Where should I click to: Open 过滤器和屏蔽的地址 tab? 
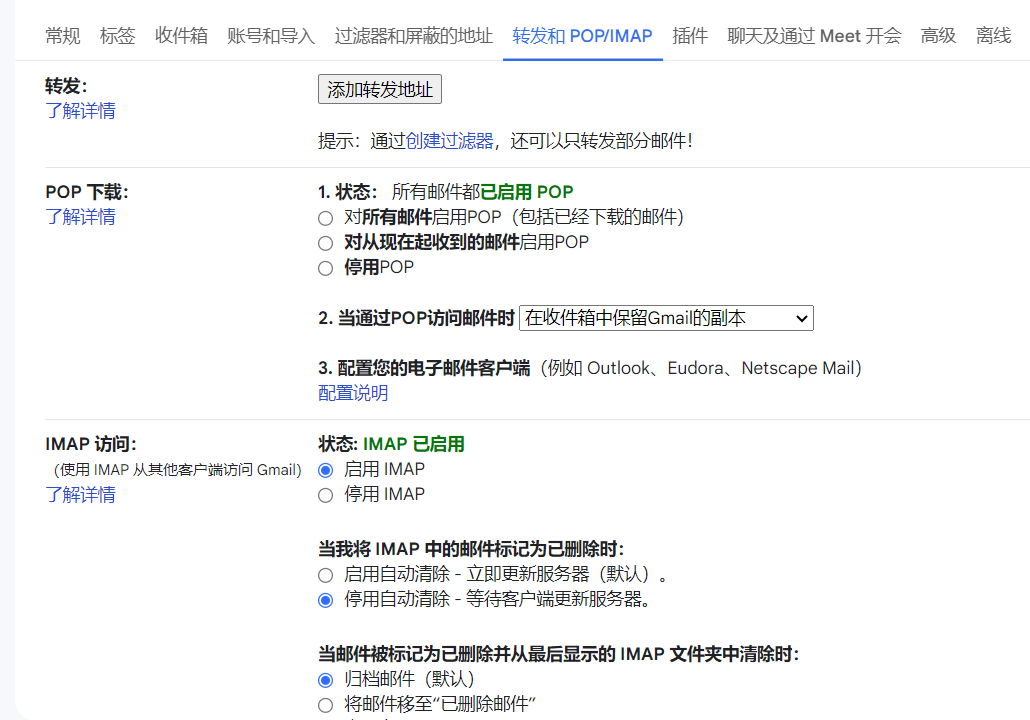pos(414,36)
